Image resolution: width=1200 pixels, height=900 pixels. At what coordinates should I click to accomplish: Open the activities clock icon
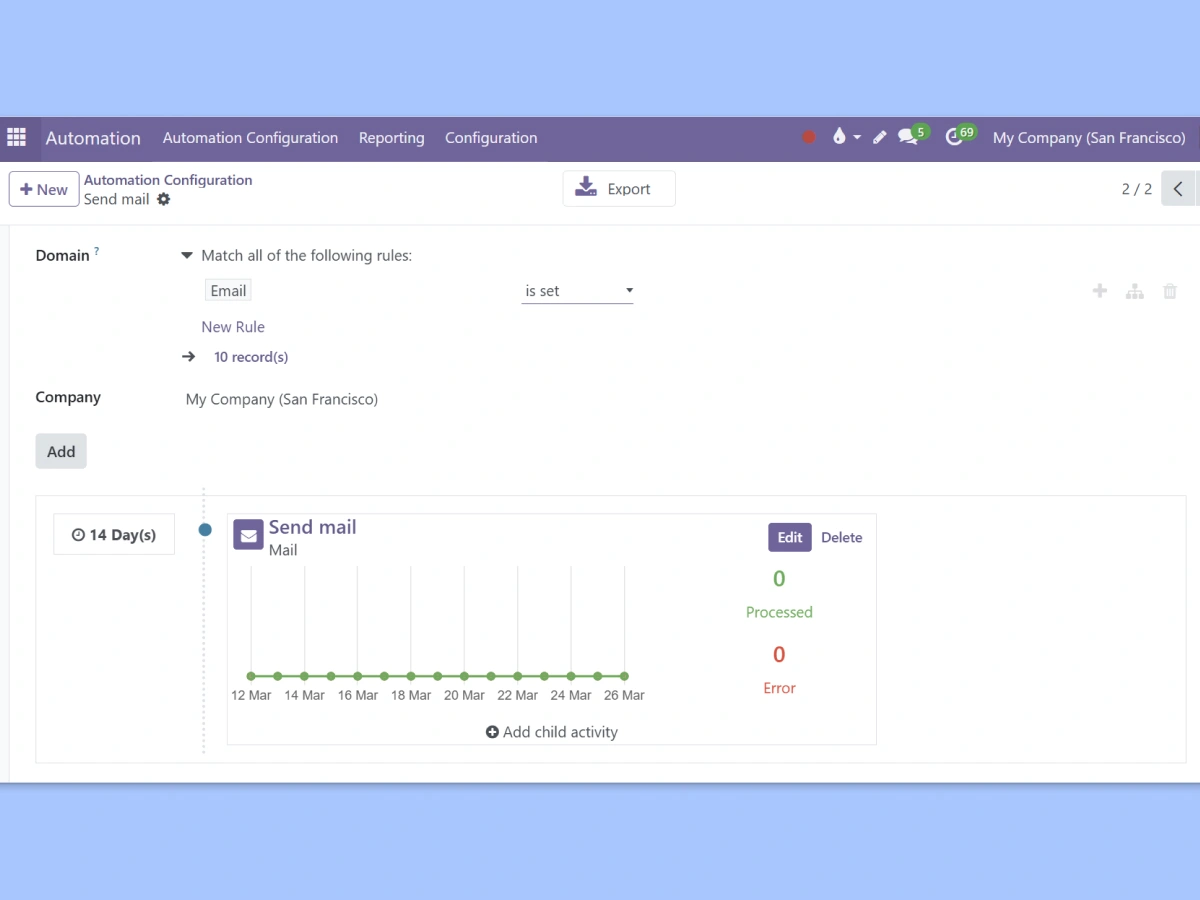[x=954, y=138]
